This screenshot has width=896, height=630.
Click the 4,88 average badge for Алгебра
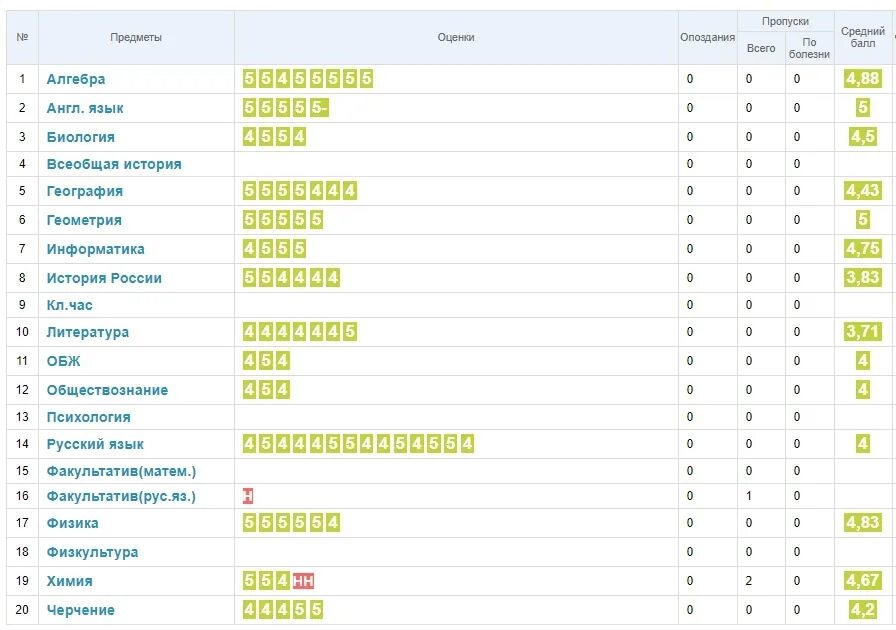coord(862,78)
